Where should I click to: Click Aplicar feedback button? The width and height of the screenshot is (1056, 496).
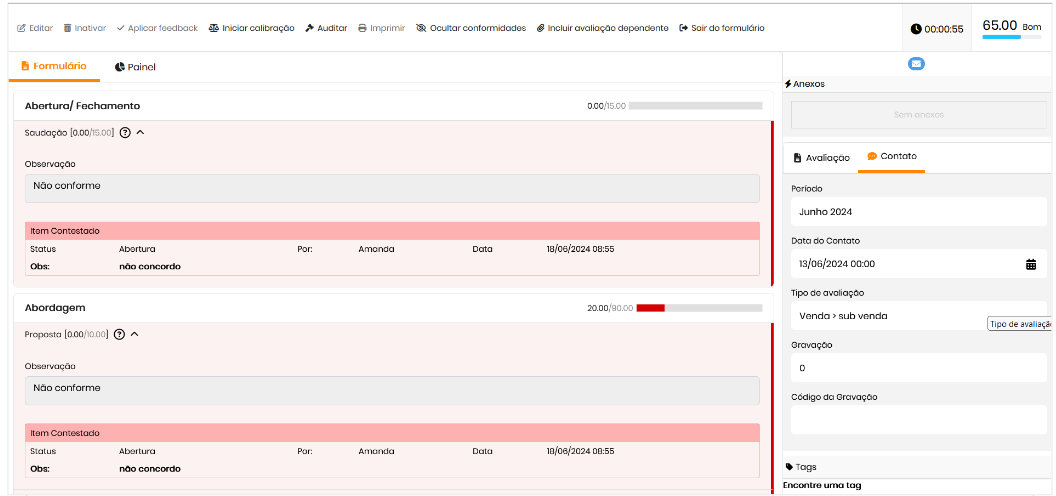tap(157, 28)
